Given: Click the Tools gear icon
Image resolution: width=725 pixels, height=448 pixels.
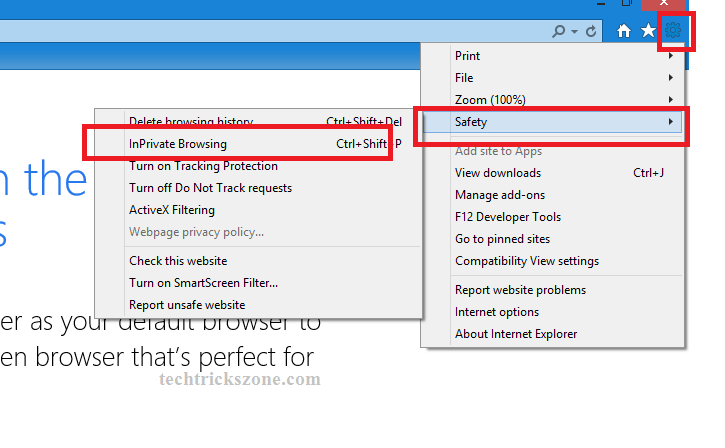Looking at the screenshot, I should coord(673,31).
